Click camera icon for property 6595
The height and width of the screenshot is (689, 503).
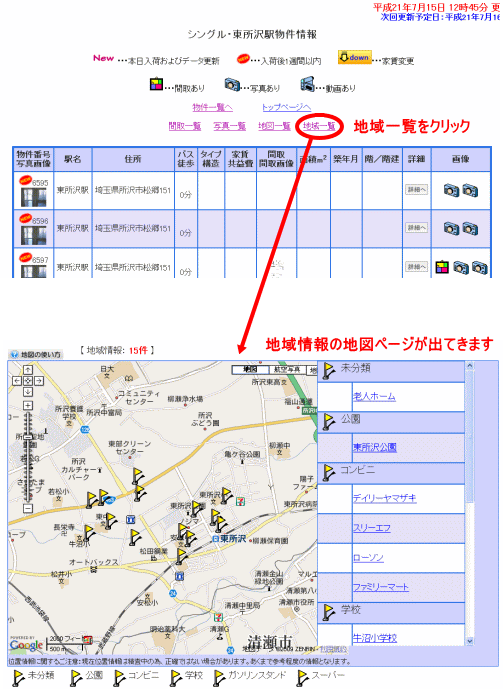coord(451,190)
